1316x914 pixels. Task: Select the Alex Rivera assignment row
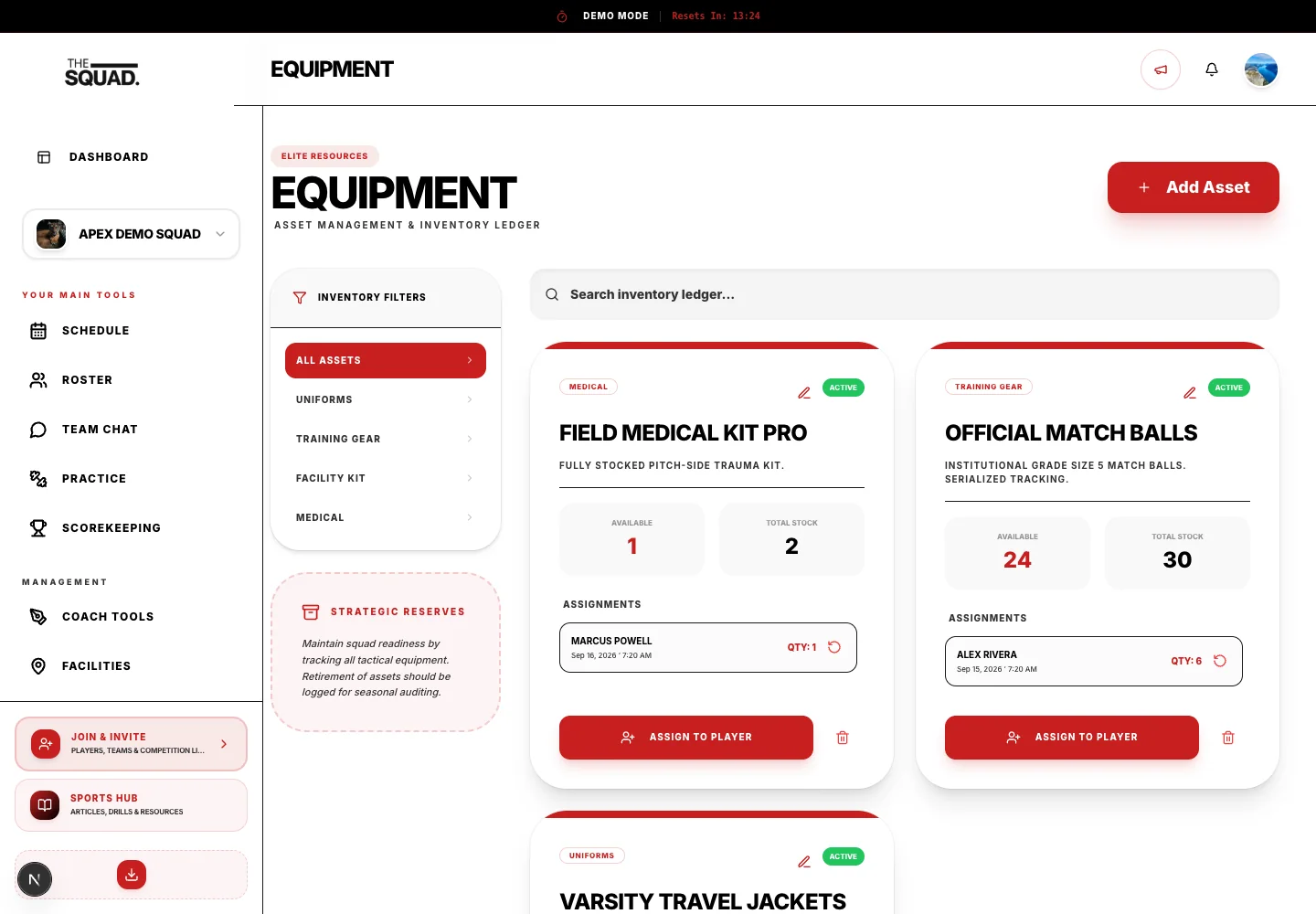click(1094, 661)
